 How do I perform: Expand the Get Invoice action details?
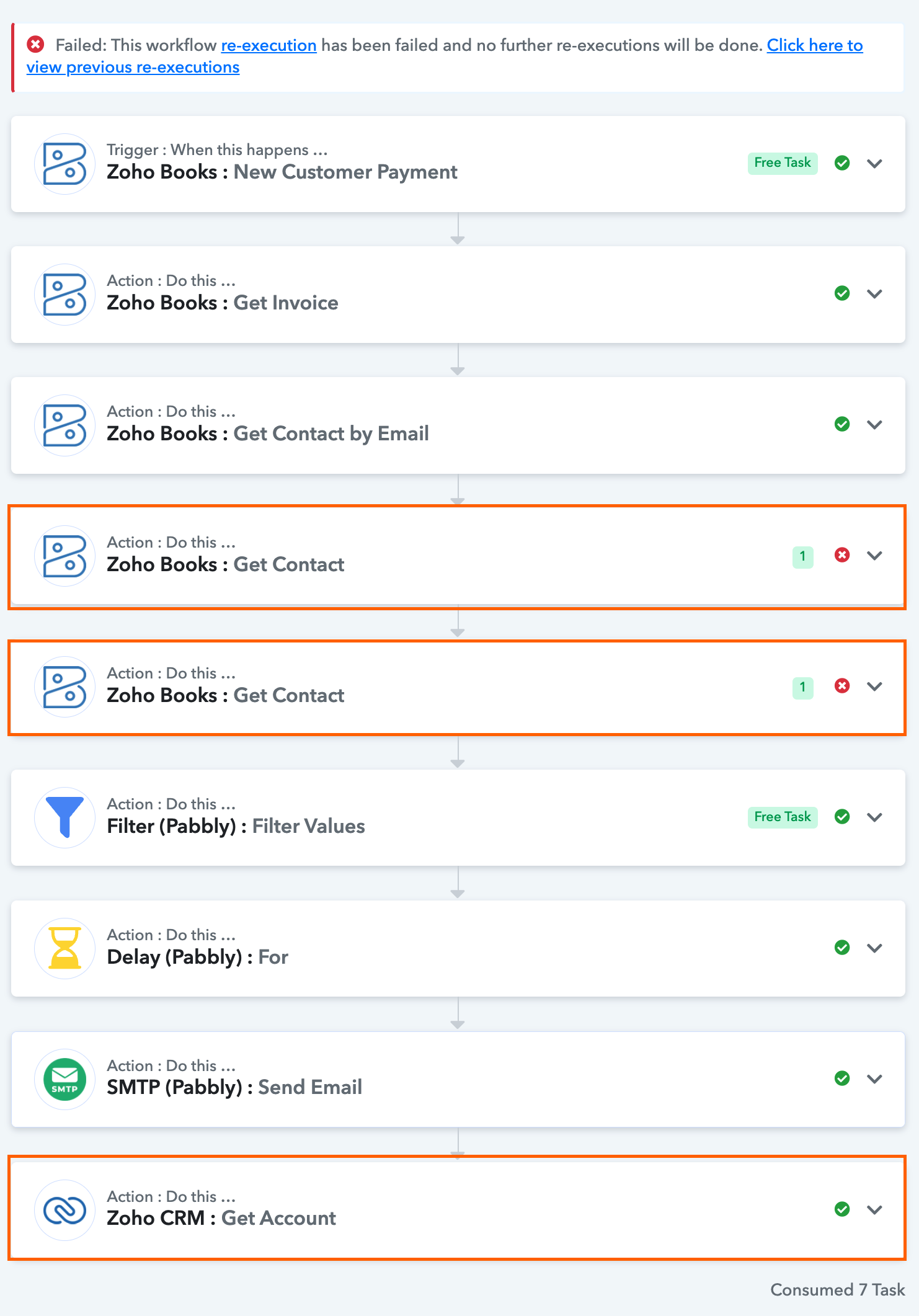(x=875, y=294)
